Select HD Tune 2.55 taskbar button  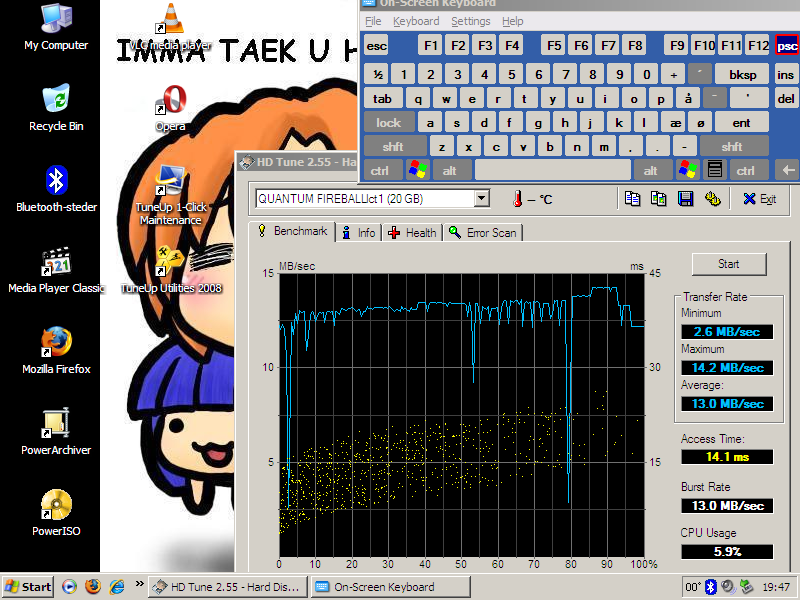click(x=228, y=587)
